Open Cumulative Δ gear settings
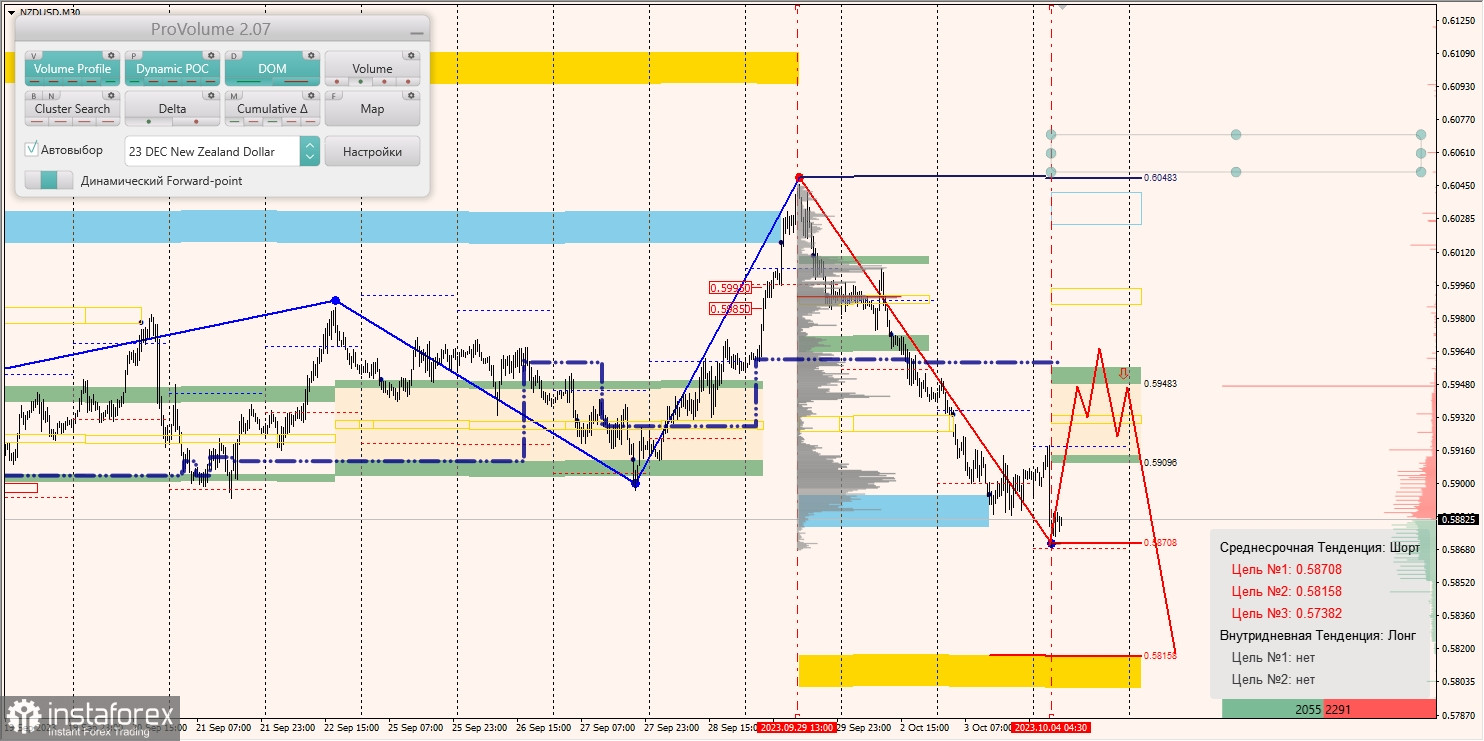1484x741 pixels. click(x=311, y=96)
